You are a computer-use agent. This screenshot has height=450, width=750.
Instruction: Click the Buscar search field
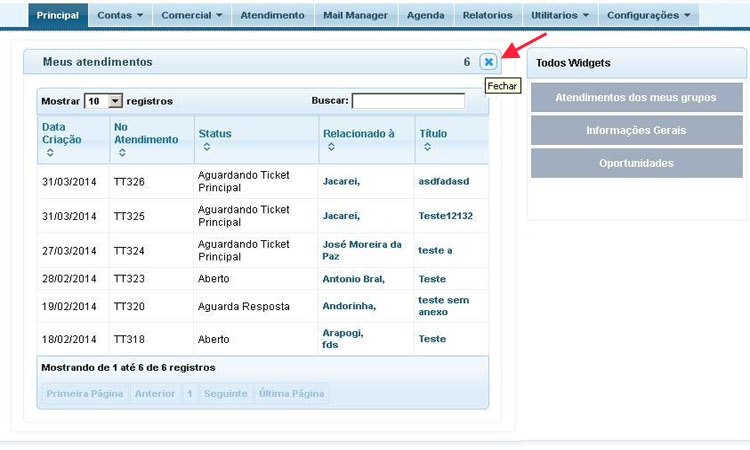point(408,101)
